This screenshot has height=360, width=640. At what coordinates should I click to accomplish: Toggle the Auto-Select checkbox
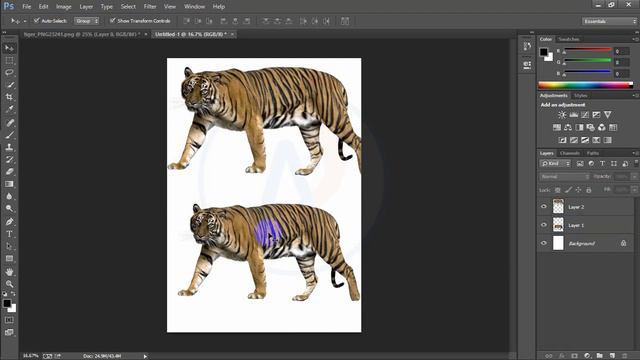pos(36,20)
